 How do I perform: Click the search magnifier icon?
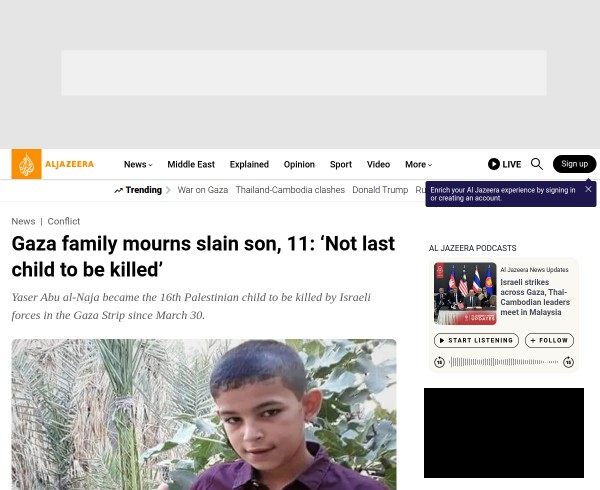coord(536,164)
